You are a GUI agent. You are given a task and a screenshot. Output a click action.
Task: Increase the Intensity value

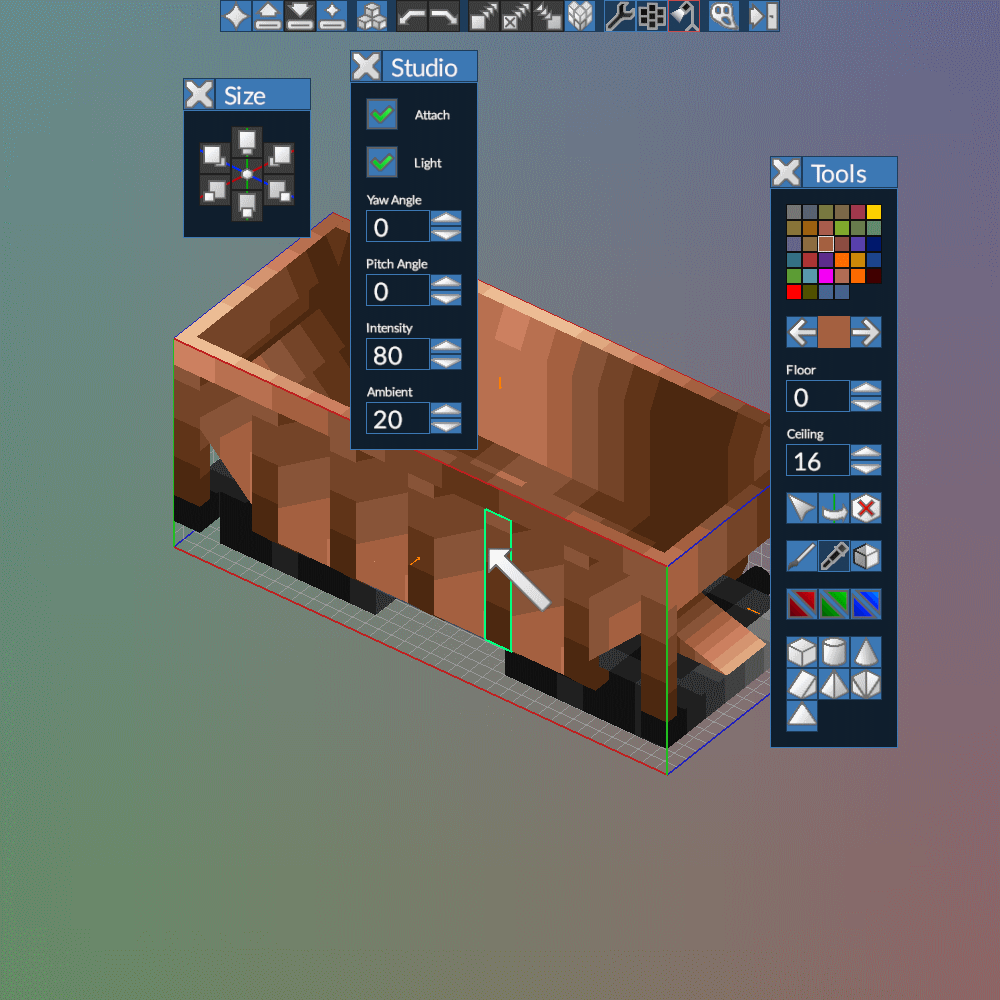pos(446,346)
